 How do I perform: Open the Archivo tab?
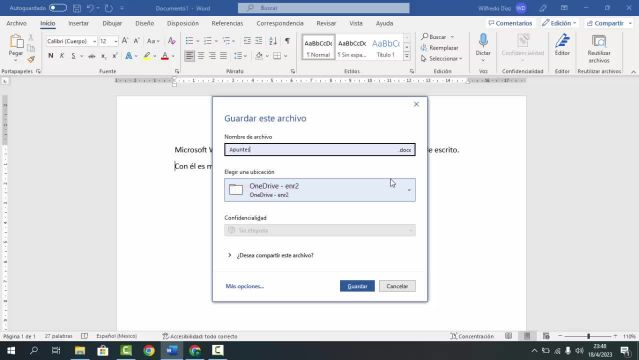click(16, 23)
